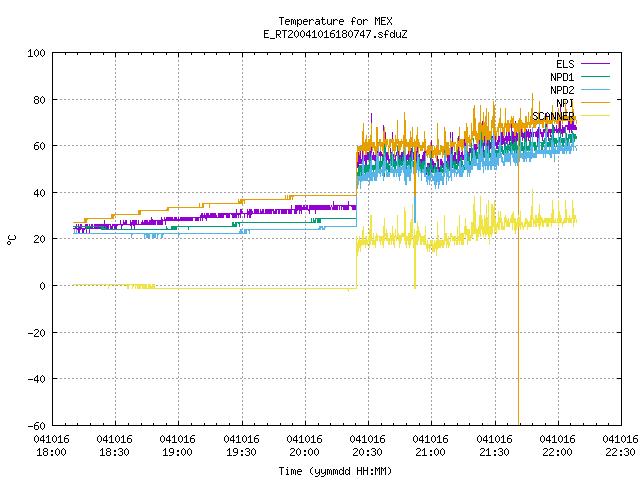Click the y-axis value 0
The width and height of the screenshot is (640, 480).
tap(42, 286)
